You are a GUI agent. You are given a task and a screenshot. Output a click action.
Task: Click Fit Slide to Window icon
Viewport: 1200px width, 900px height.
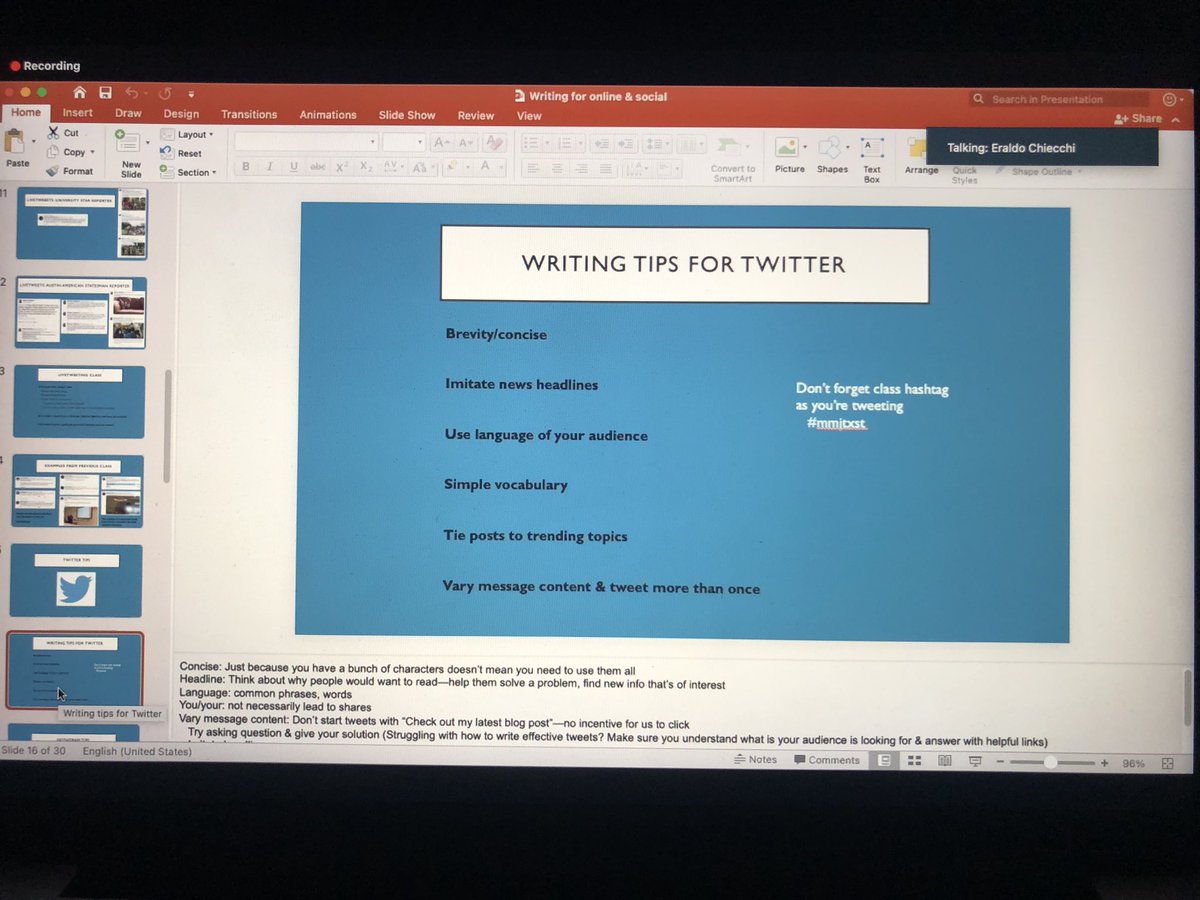point(1167,763)
